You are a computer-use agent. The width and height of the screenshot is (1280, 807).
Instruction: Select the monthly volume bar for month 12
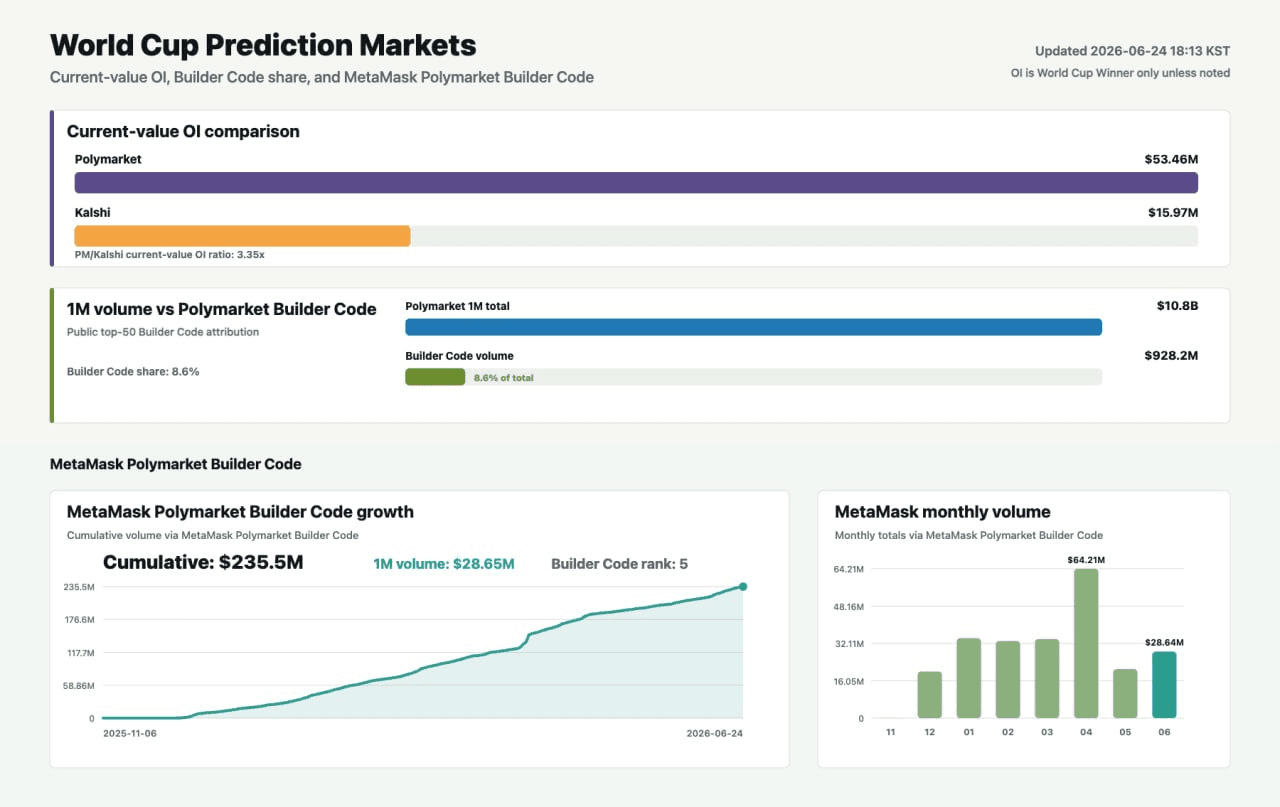tap(930, 695)
